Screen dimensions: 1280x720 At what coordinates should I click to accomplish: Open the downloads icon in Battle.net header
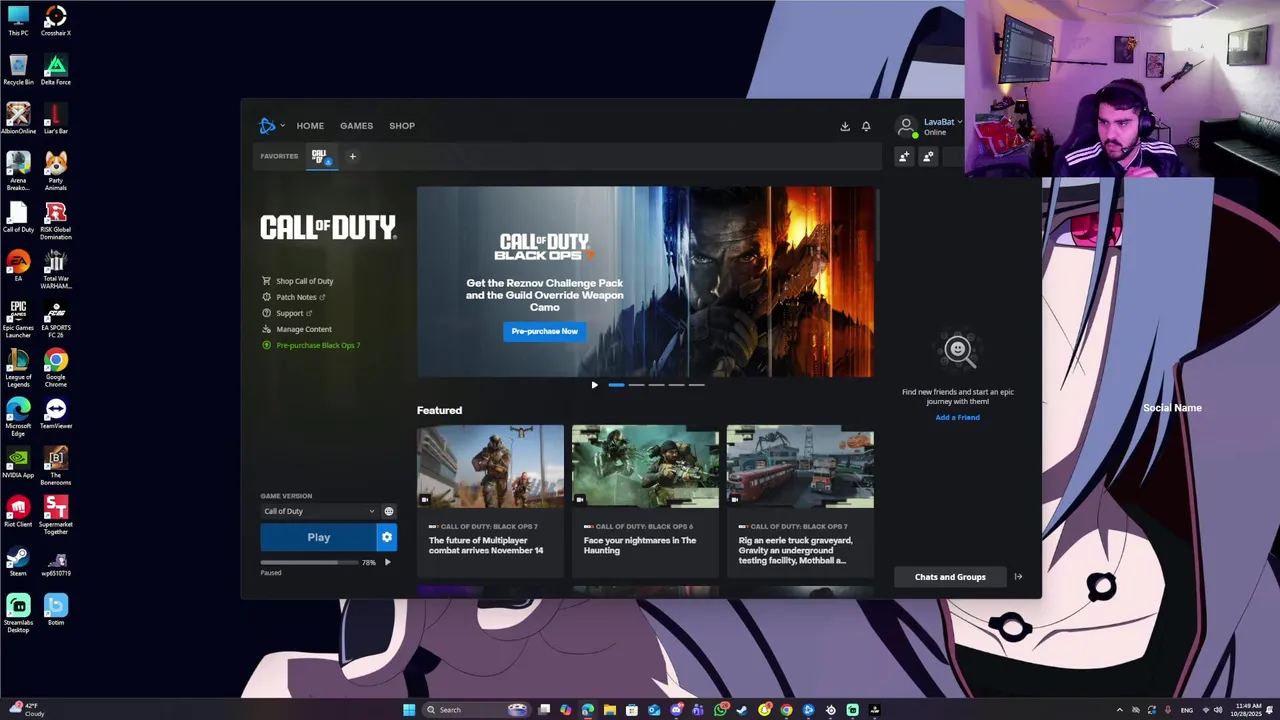click(x=845, y=126)
